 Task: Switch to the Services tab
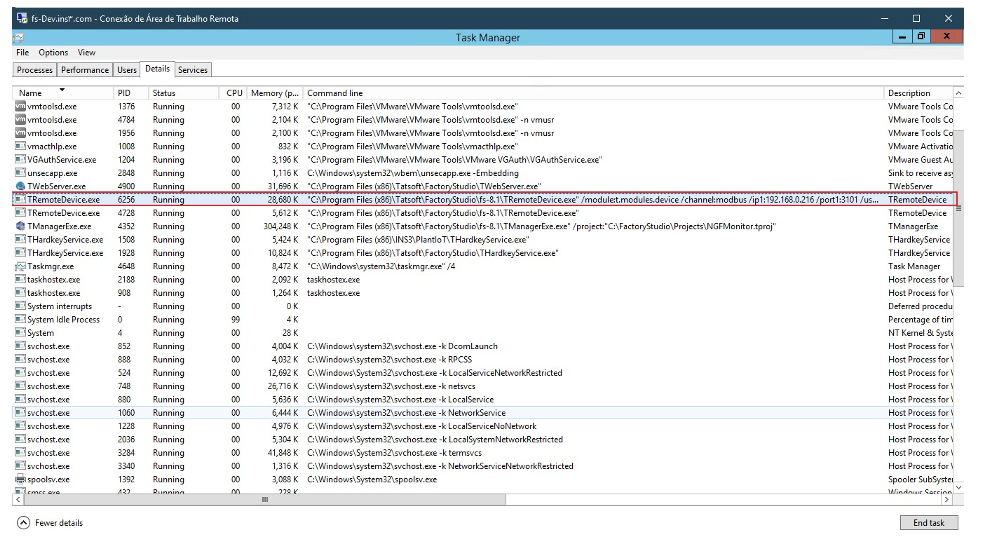[192, 70]
